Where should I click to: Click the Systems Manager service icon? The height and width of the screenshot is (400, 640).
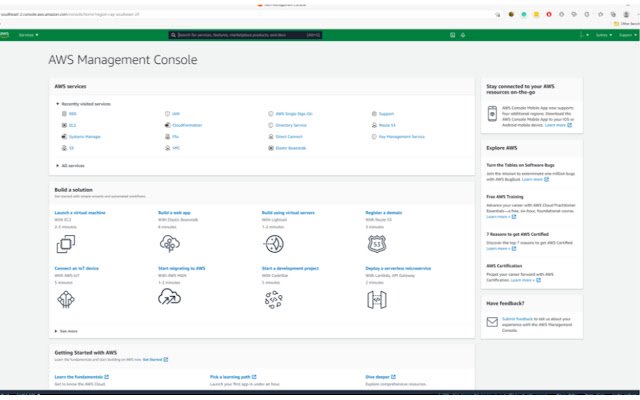(x=64, y=137)
